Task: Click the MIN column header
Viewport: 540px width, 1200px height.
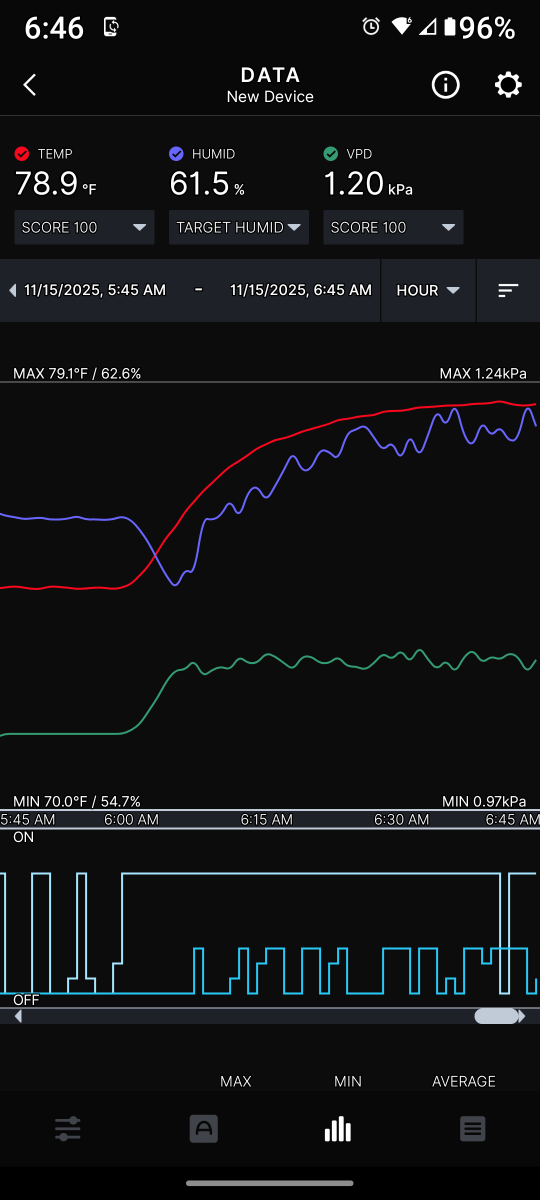Action: [x=348, y=1081]
